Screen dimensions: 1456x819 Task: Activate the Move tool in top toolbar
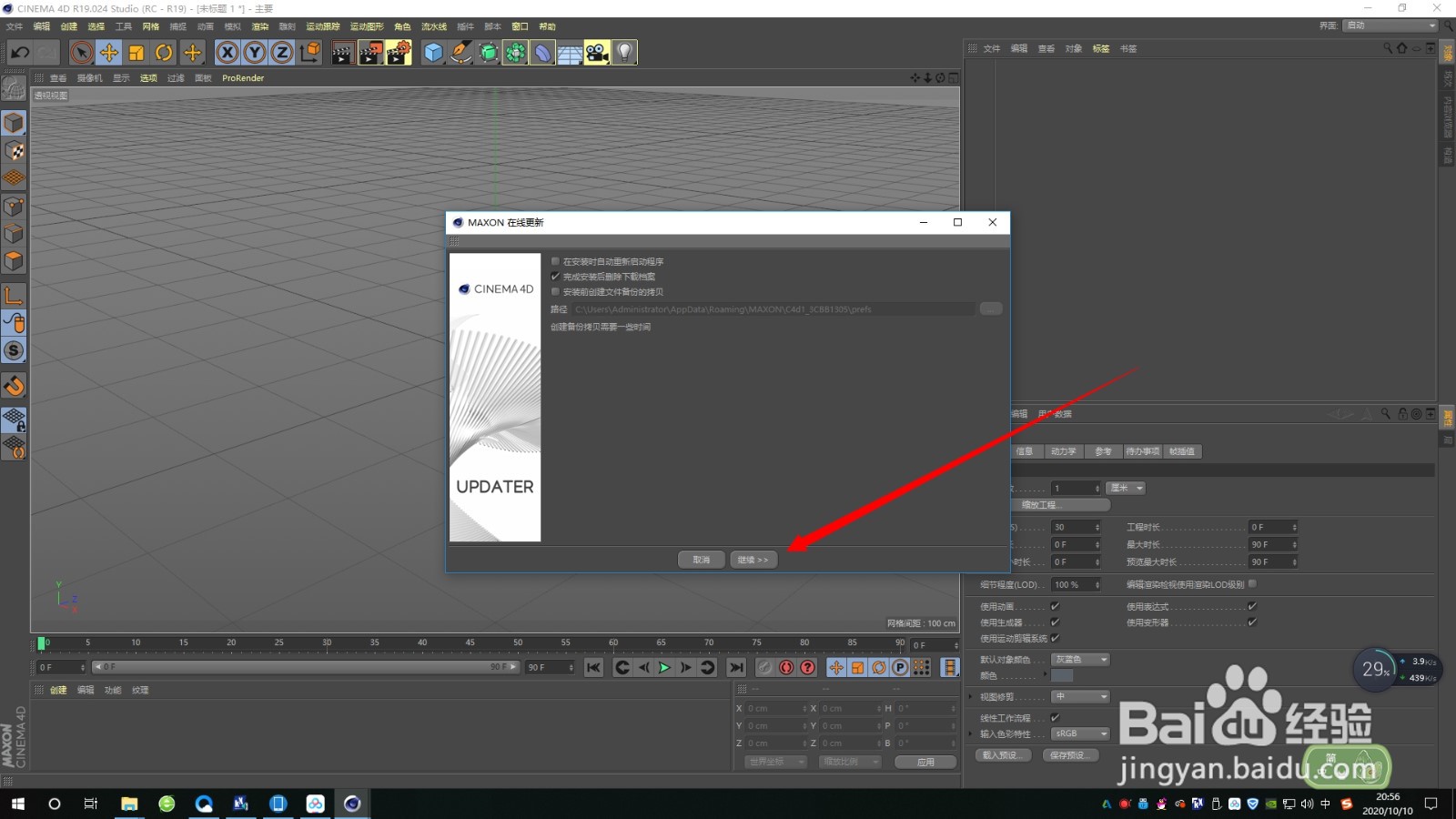(x=109, y=53)
